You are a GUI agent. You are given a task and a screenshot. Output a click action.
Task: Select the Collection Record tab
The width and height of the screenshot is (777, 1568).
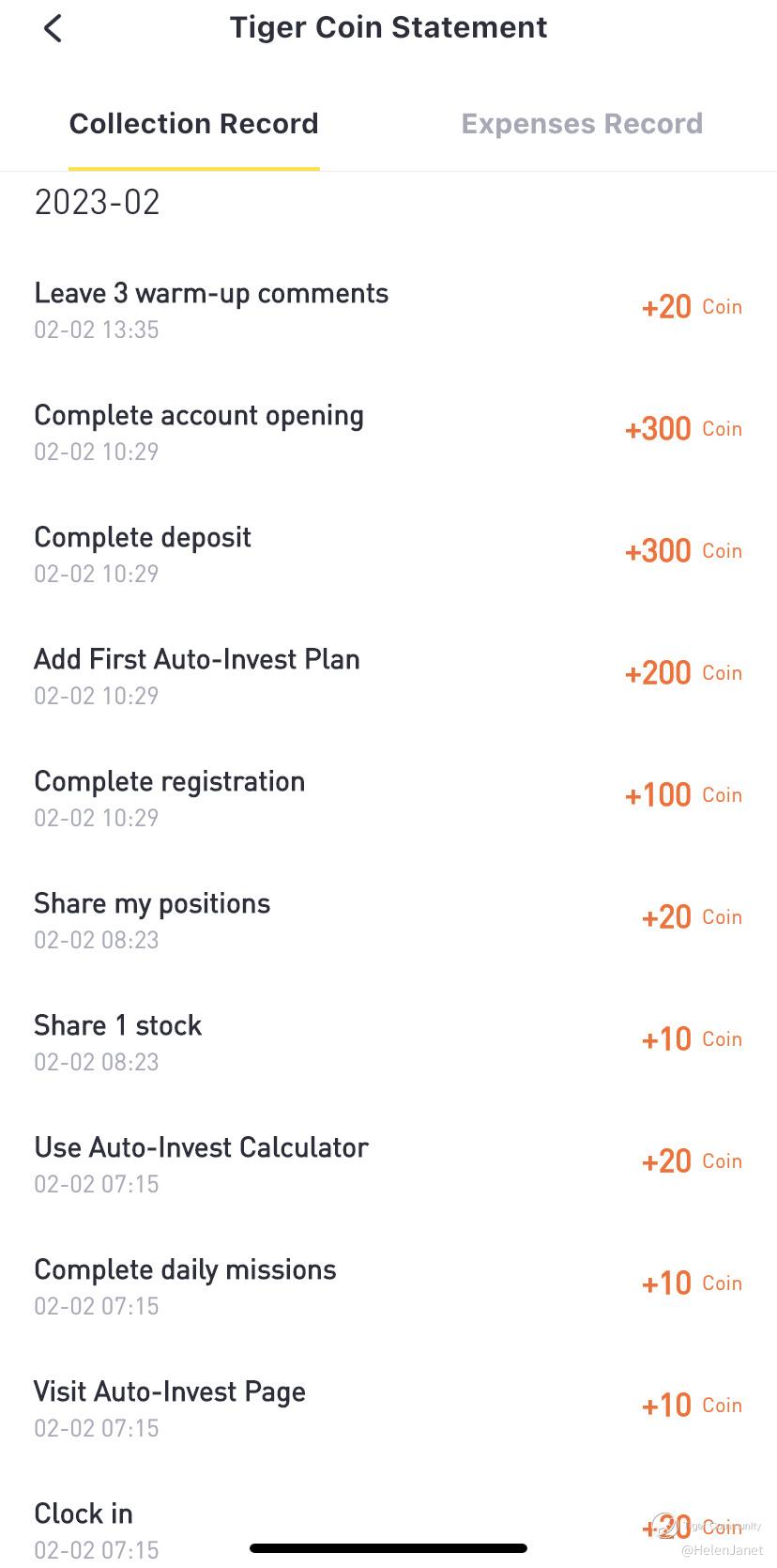[194, 124]
